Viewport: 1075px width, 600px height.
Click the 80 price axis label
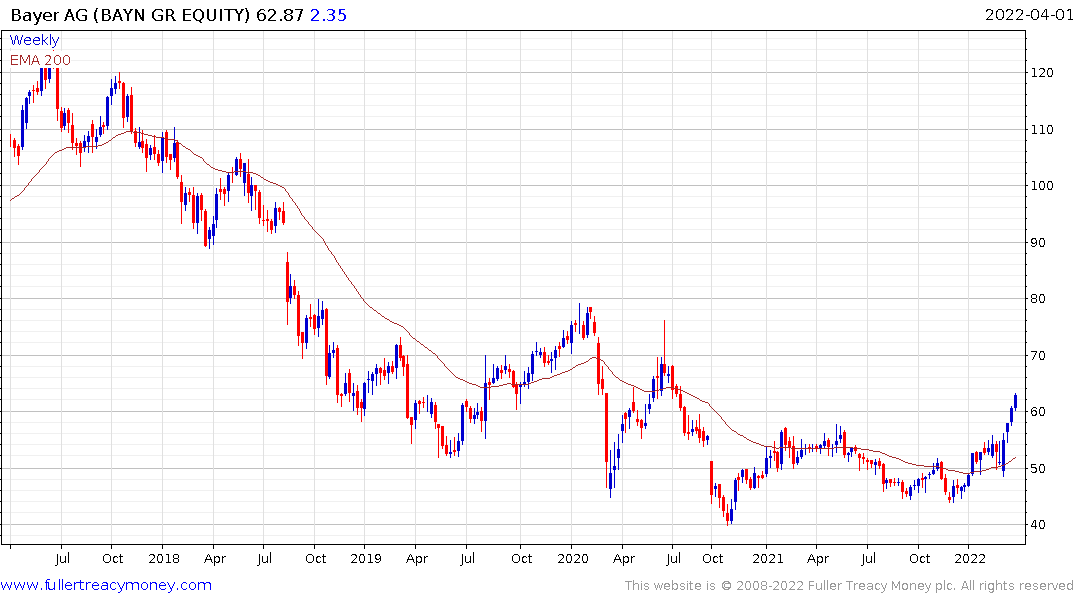point(1038,299)
